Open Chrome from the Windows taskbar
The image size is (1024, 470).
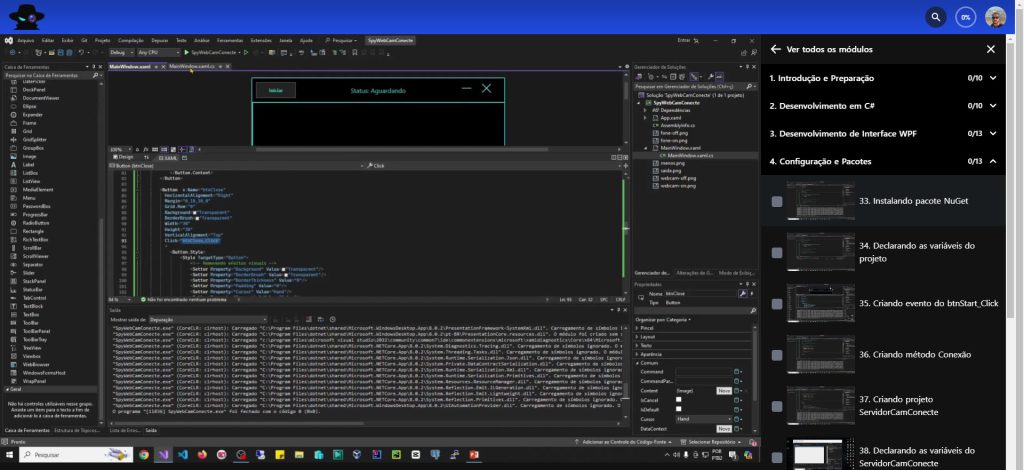coord(144,455)
